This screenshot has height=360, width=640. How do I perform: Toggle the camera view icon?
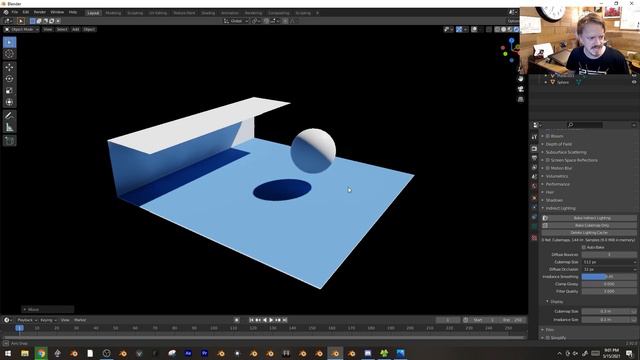point(520,89)
